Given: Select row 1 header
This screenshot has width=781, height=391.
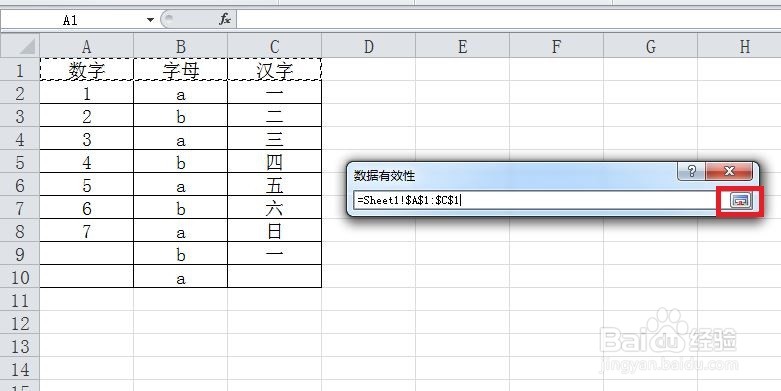Looking at the screenshot, I should 20,70.
